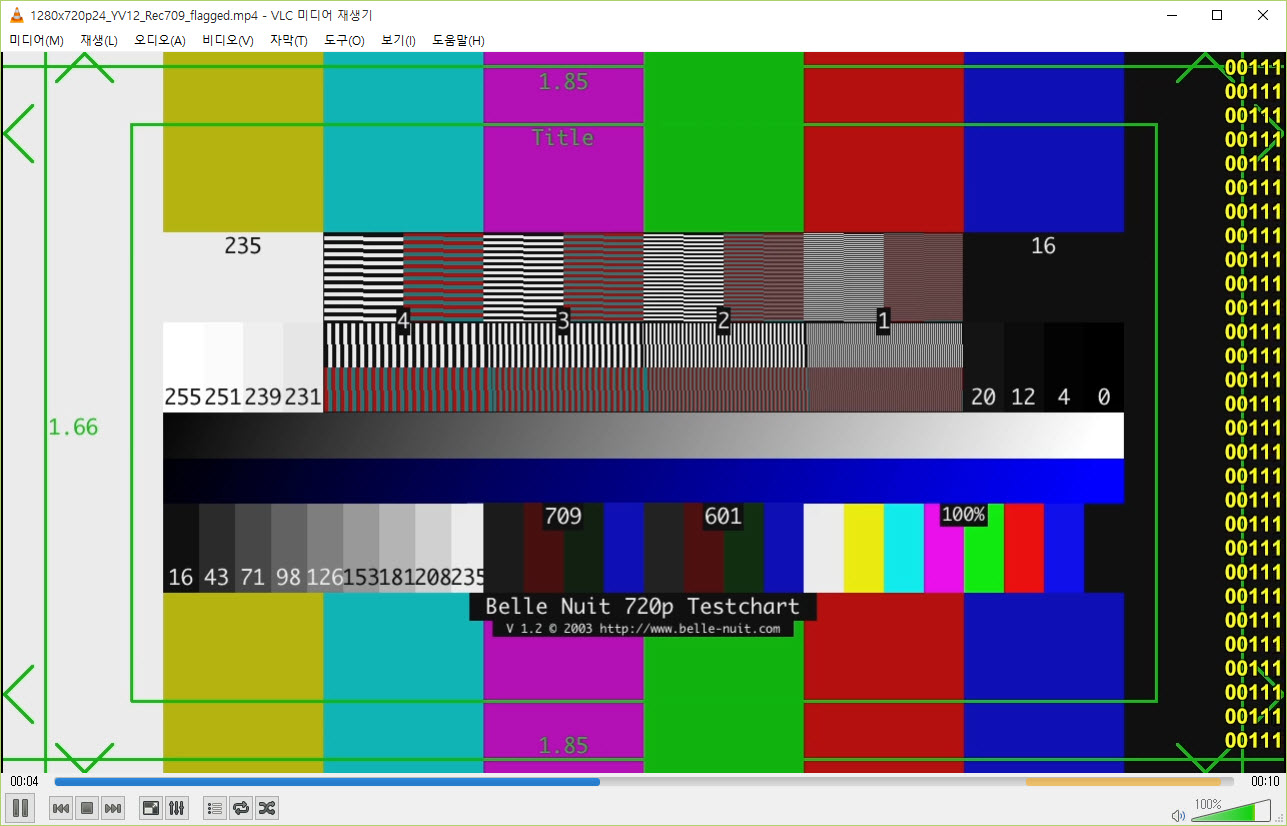Screen dimensions: 1287x826
Task: Open the 비디오(V) video menu
Action: [228, 40]
